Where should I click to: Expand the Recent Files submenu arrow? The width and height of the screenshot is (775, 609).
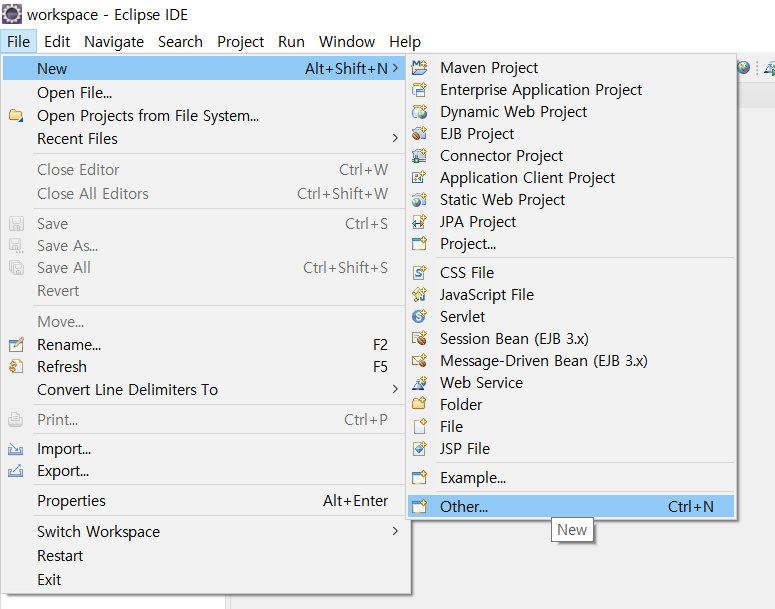point(395,138)
